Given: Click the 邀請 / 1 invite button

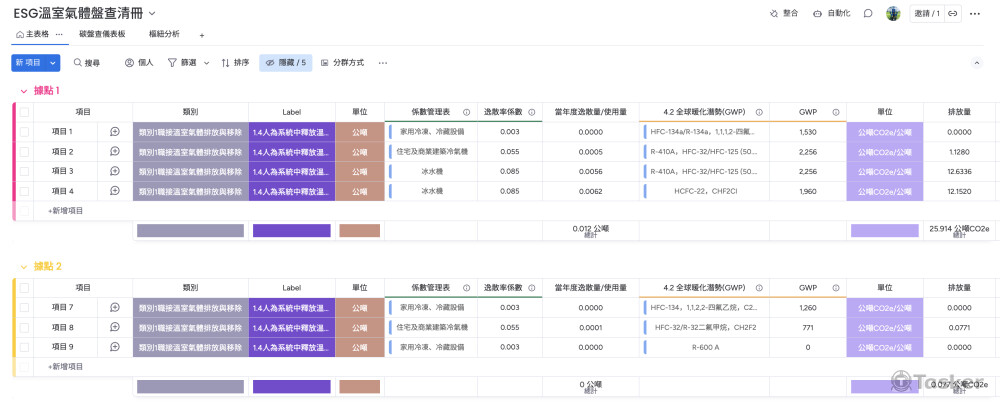Looking at the screenshot, I should point(926,14).
